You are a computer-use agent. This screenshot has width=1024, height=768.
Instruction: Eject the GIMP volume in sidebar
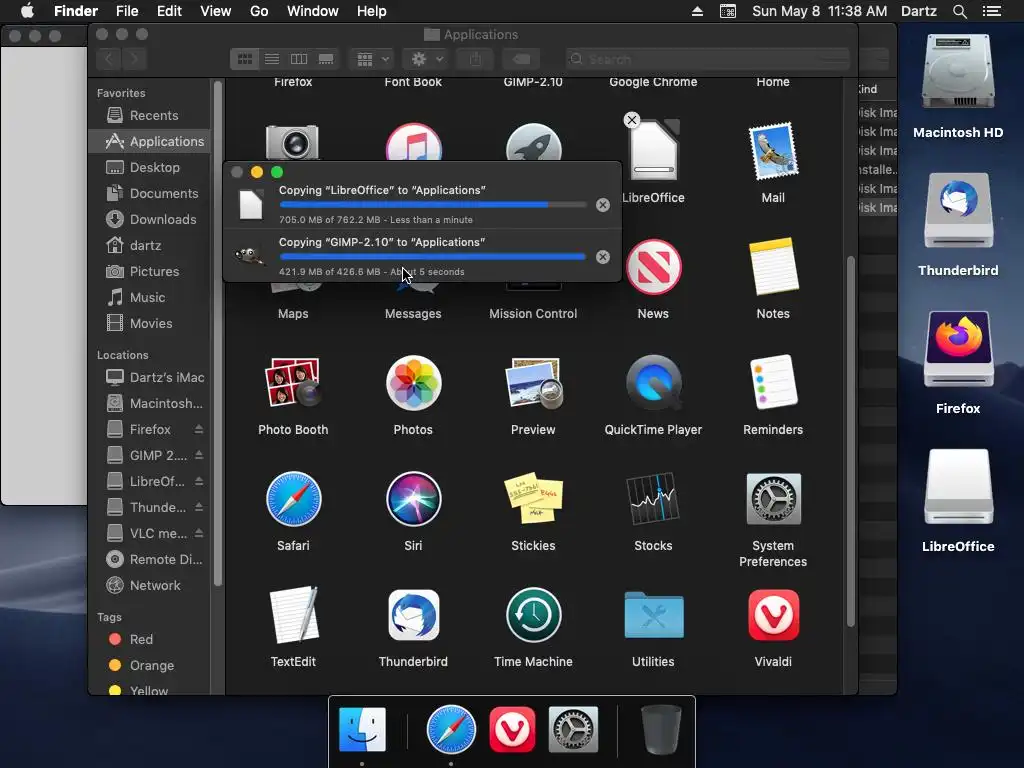[199, 455]
